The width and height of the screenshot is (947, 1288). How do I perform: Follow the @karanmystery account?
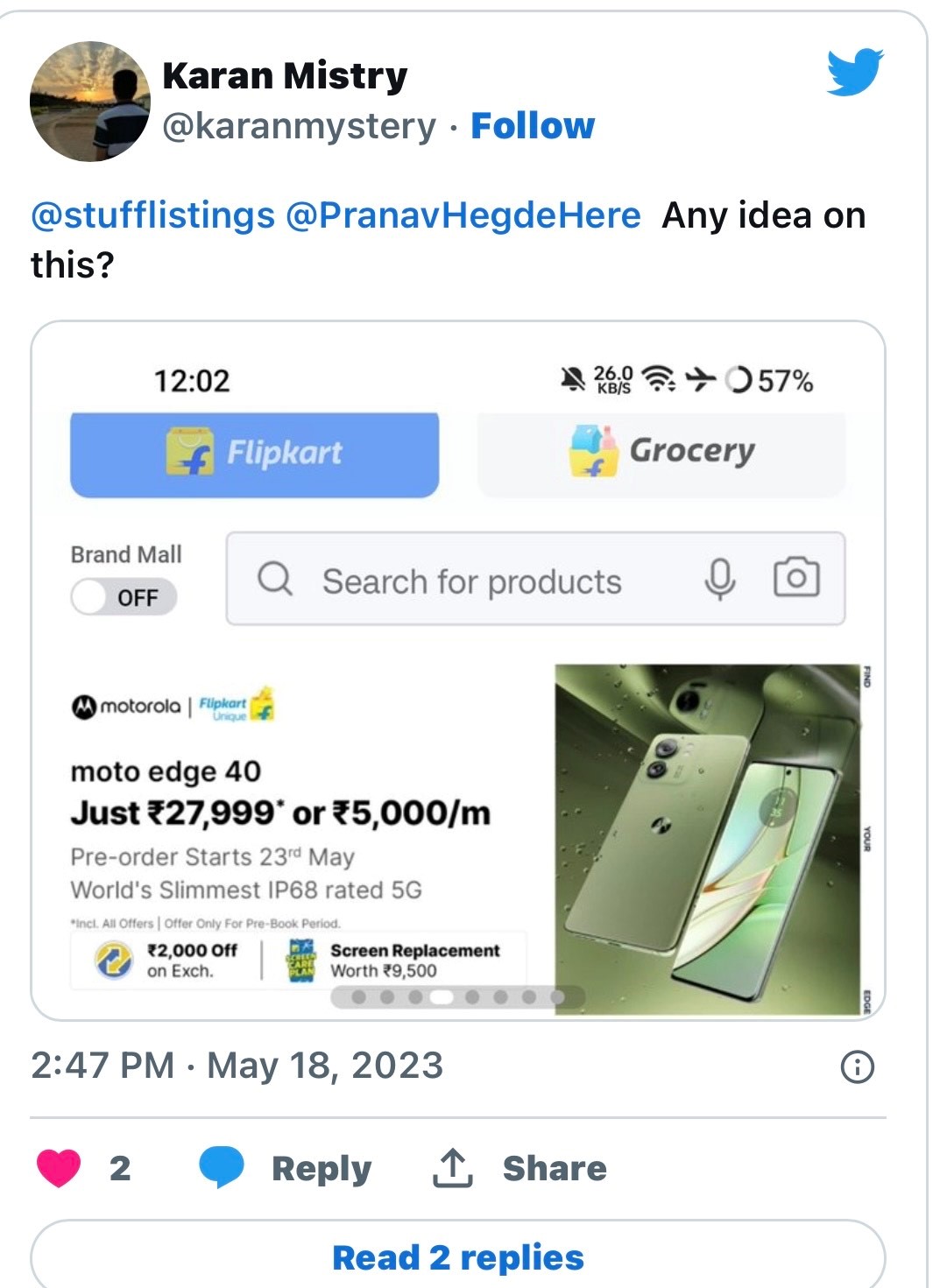(532, 126)
